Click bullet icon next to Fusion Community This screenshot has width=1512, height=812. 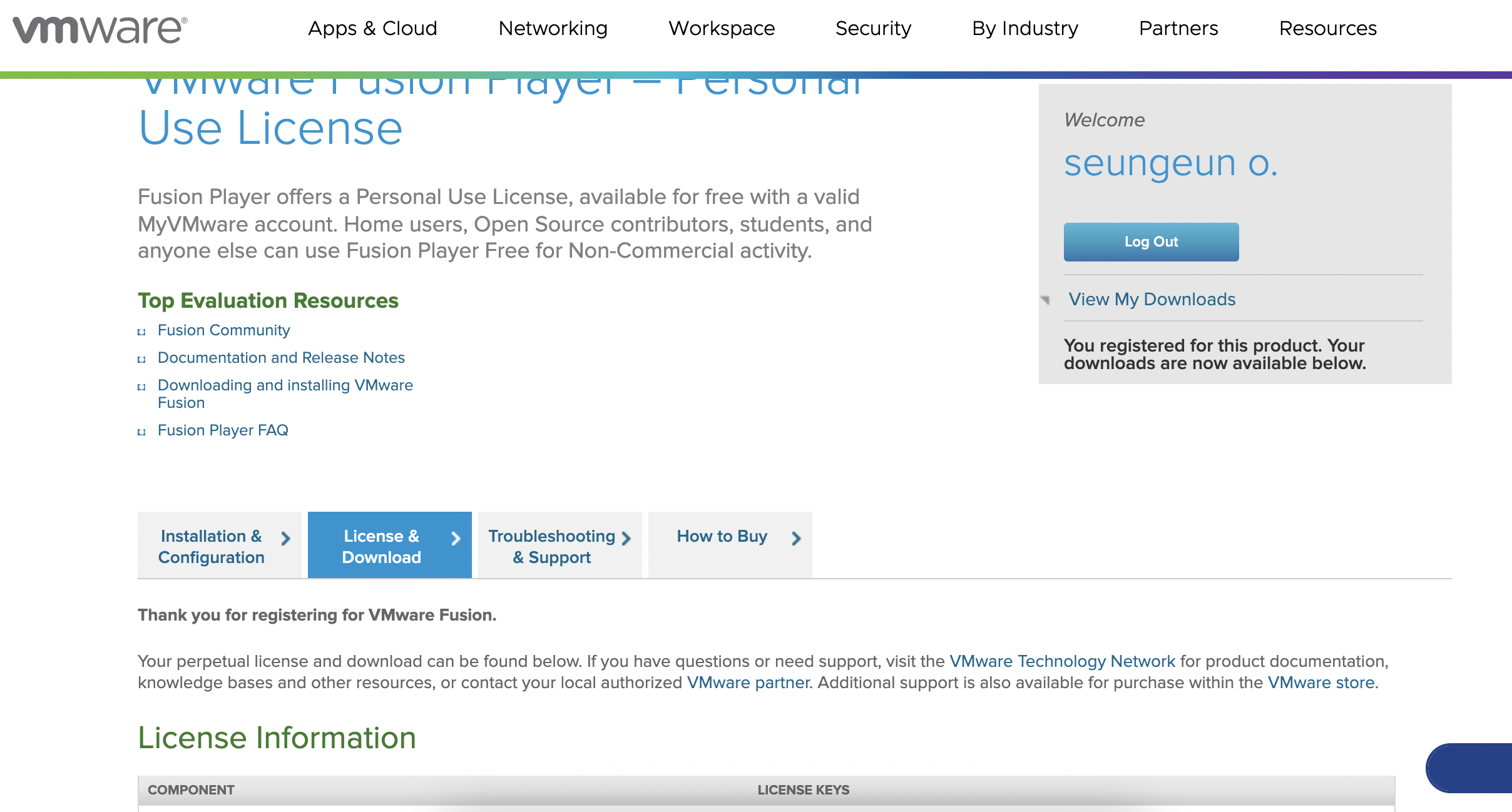(142, 332)
